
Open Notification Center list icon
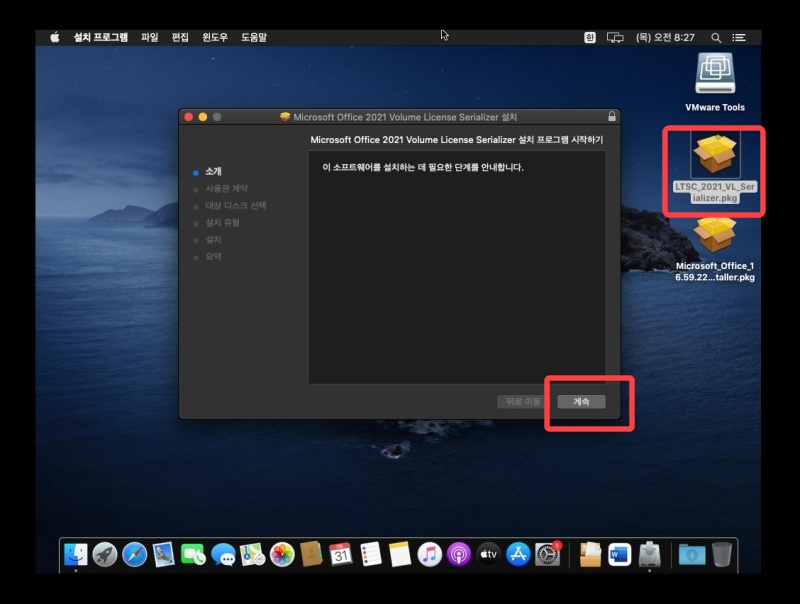point(739,37)
